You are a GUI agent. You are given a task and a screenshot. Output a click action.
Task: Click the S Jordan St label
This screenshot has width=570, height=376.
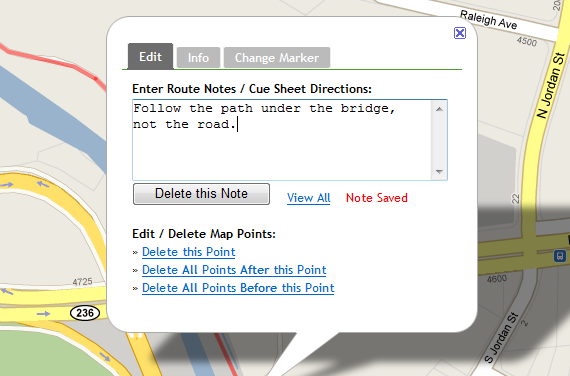tap(501, 337)
